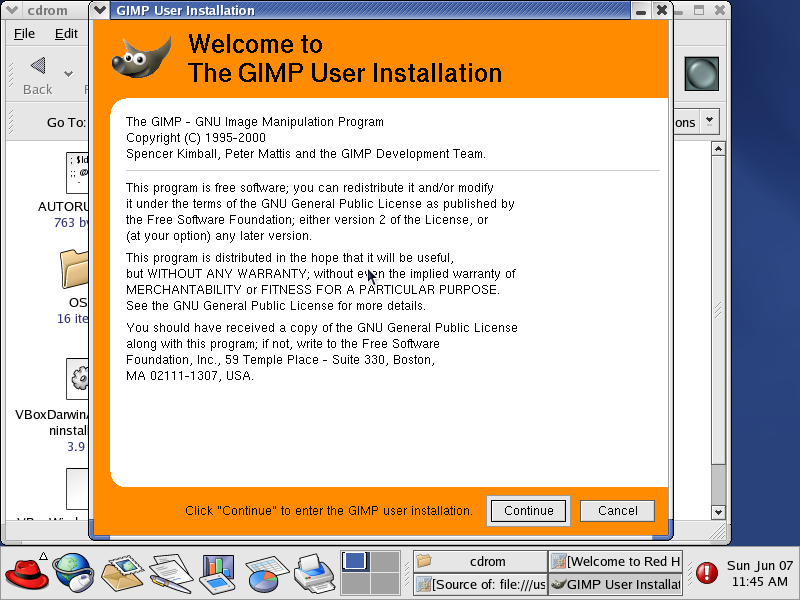The image size is (800, 600).
Task: Select the VBoxDarwin file gear icon
Action: [x=78, y=379]
